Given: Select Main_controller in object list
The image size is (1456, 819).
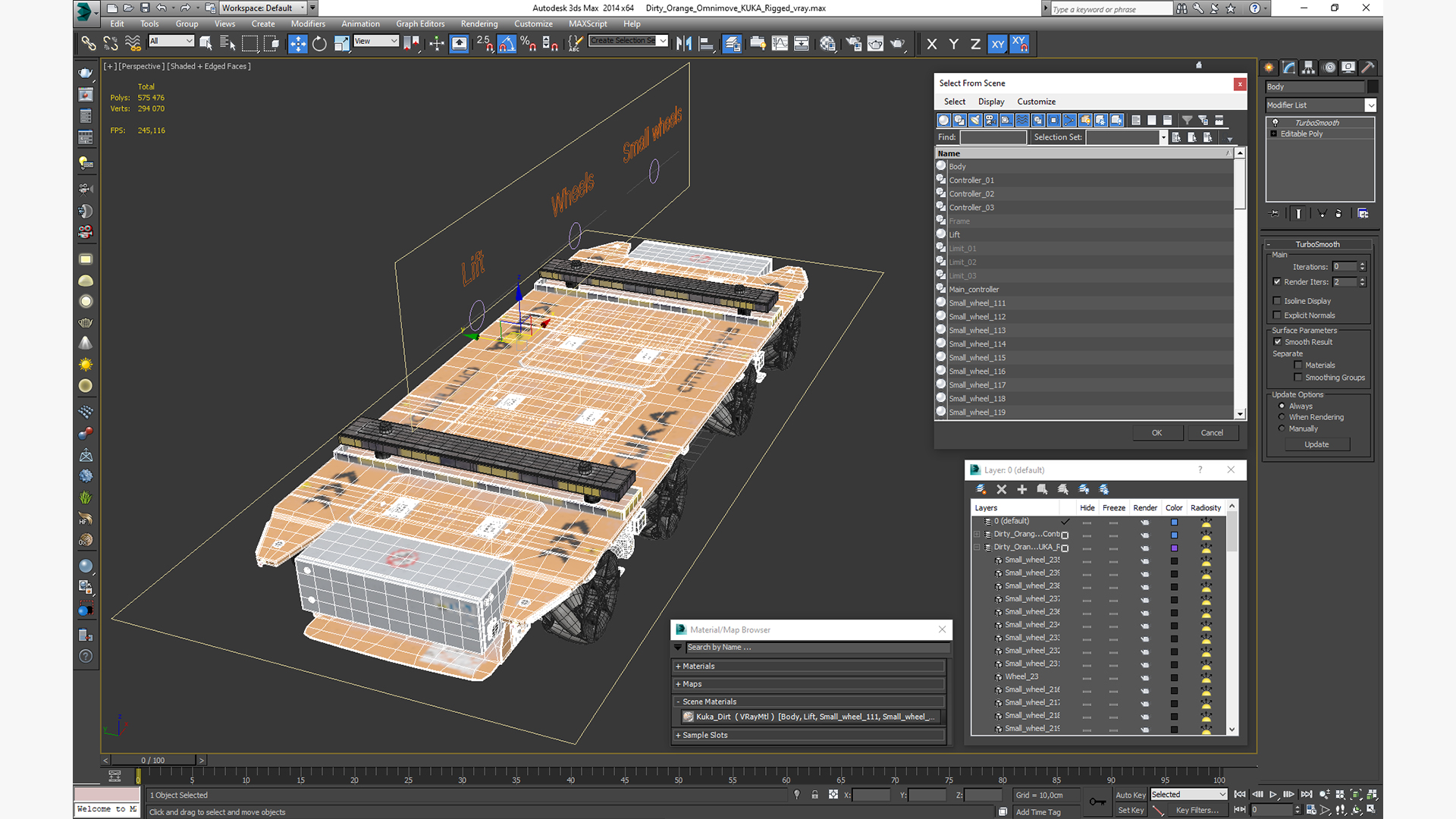Looking at the screenshot, I should pos(1084,290).
